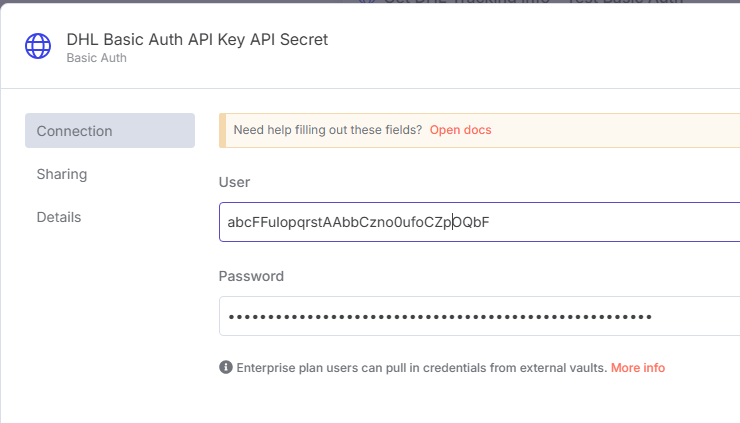Screen dimensions: 740x423
Task: Go to the Details tab
Action: (x=59, y=217)
